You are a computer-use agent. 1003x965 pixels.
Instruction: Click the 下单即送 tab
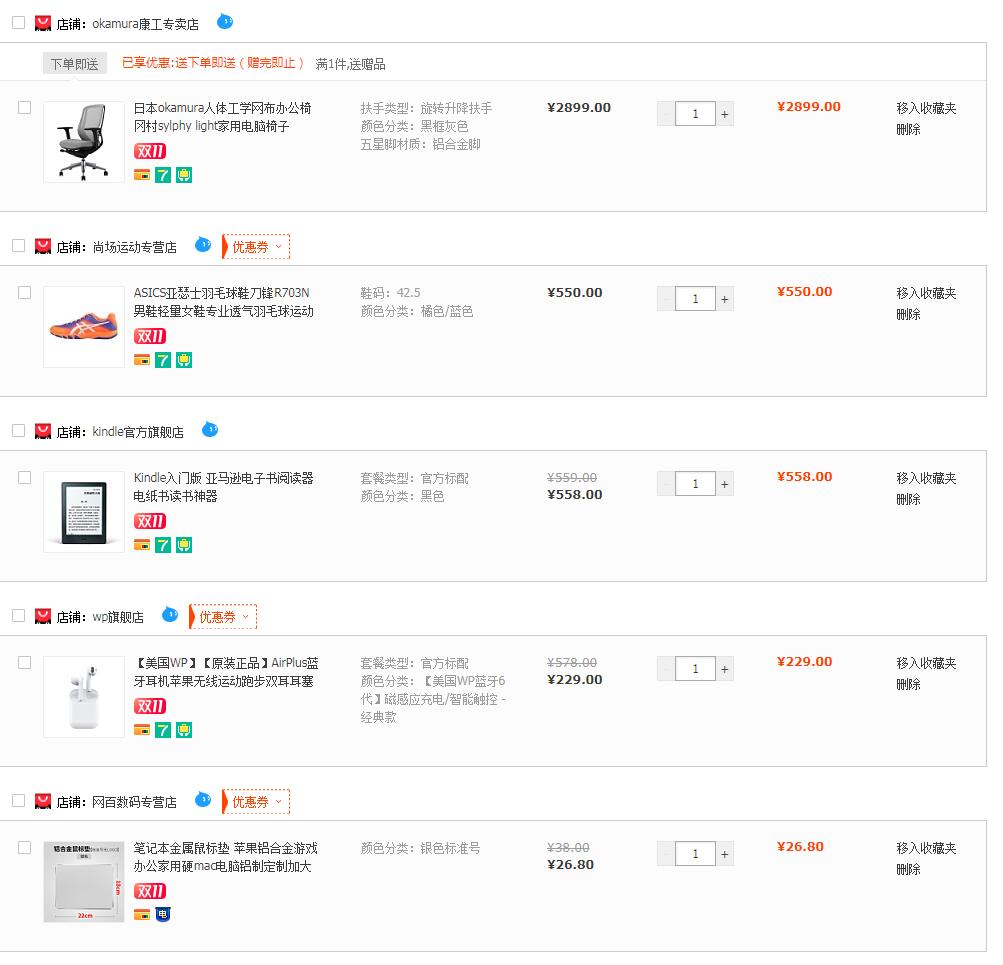click(73, 62)
